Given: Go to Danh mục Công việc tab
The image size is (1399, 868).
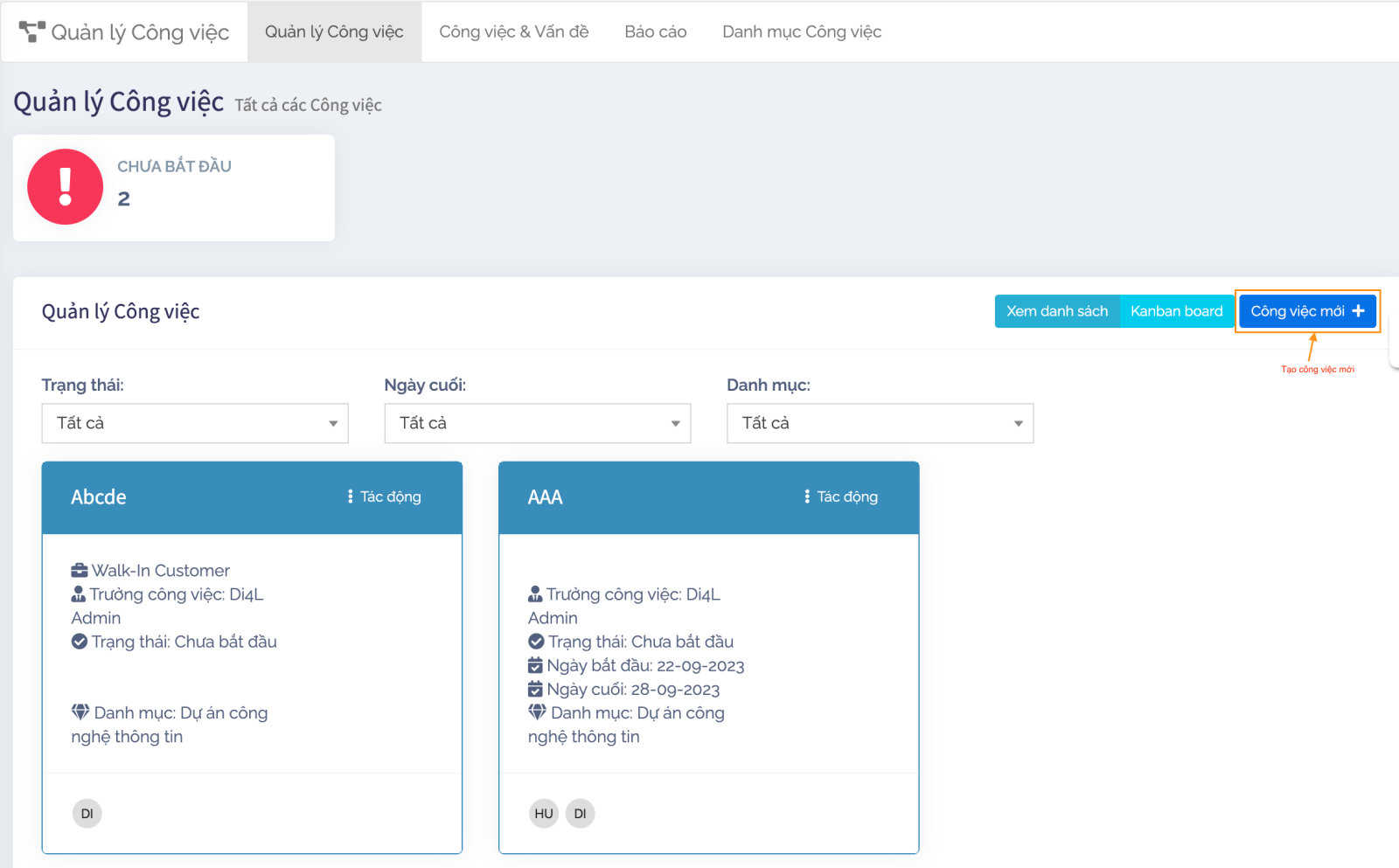Looking at the screenshot, I should (x=801, y=31).
